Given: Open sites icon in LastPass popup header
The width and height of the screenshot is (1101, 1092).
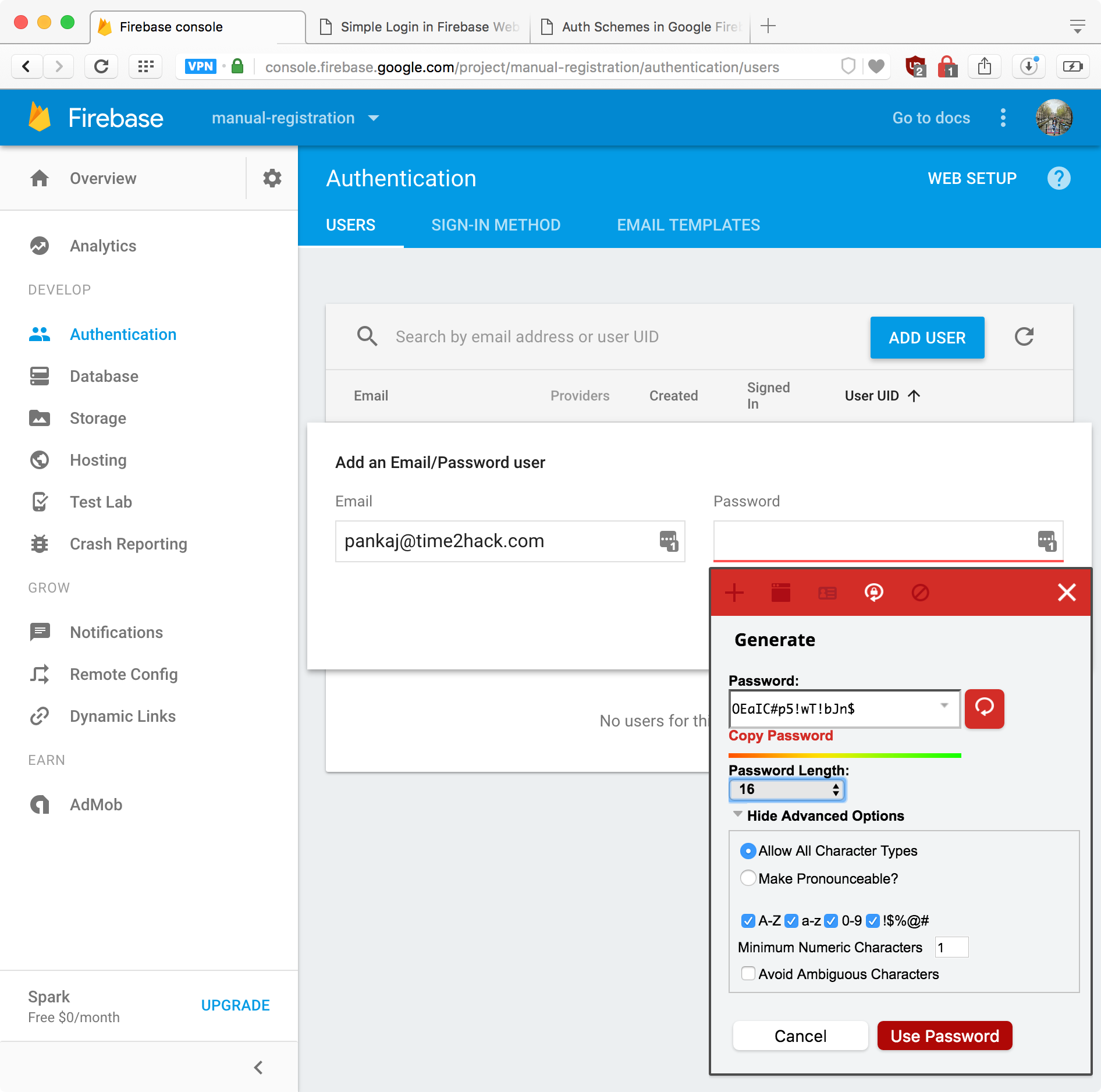Looking at the screenshot, I should point(780,593).
